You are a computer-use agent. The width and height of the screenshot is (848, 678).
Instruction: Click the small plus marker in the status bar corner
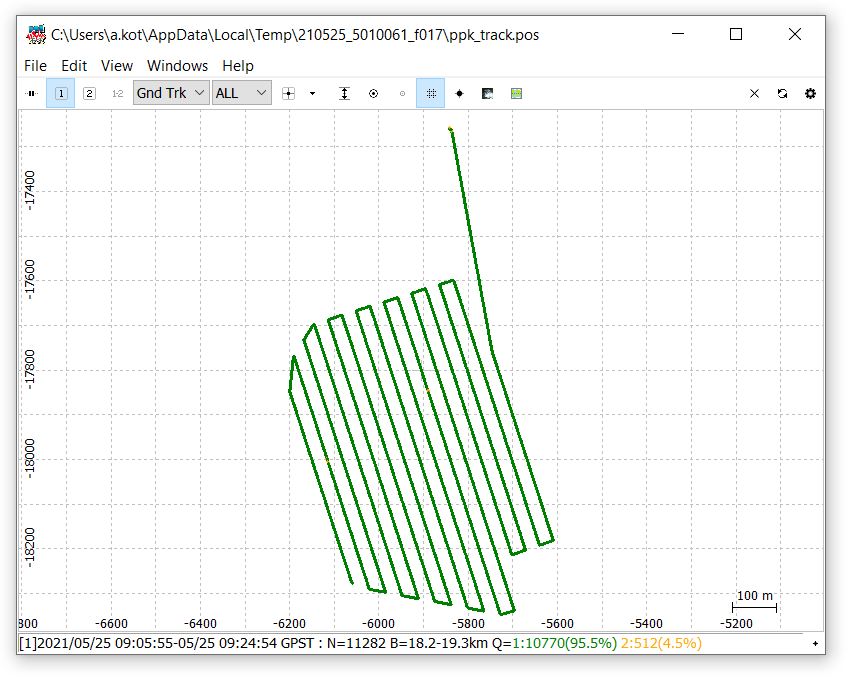click(x=815, y=643)
